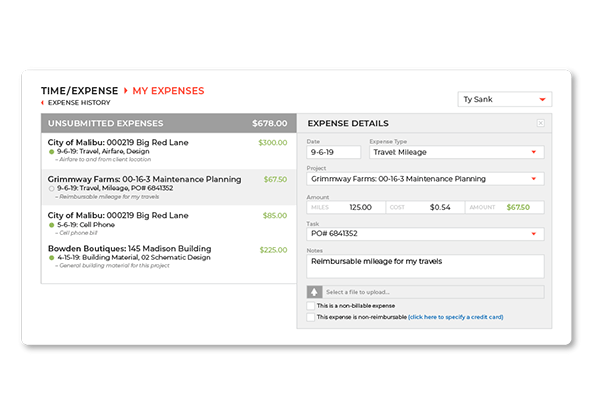Click the Date field showing 9-6-19

pyautogui.click(x=334, y=152)
